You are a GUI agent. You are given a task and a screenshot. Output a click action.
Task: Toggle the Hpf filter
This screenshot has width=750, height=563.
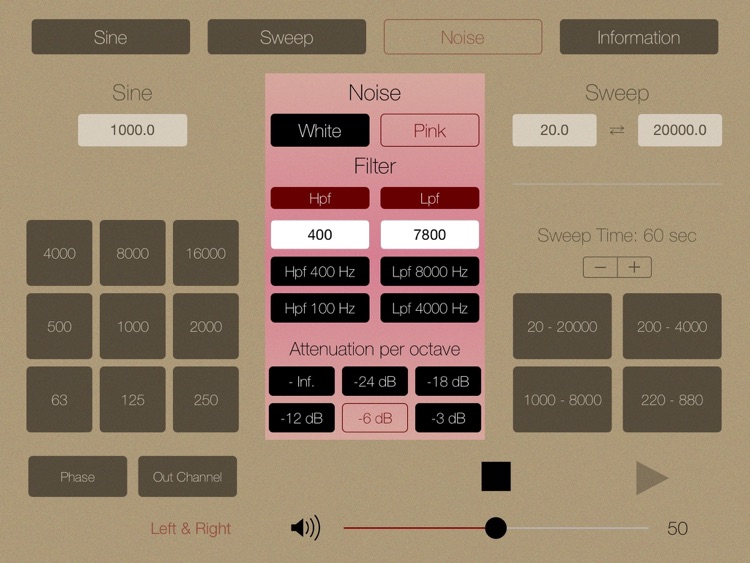320,198
